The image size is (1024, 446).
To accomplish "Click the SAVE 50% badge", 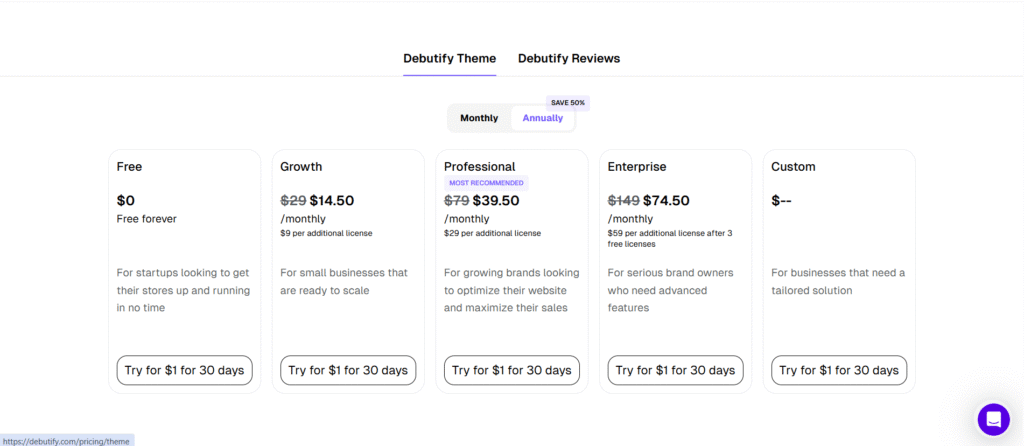I will 568,103.
